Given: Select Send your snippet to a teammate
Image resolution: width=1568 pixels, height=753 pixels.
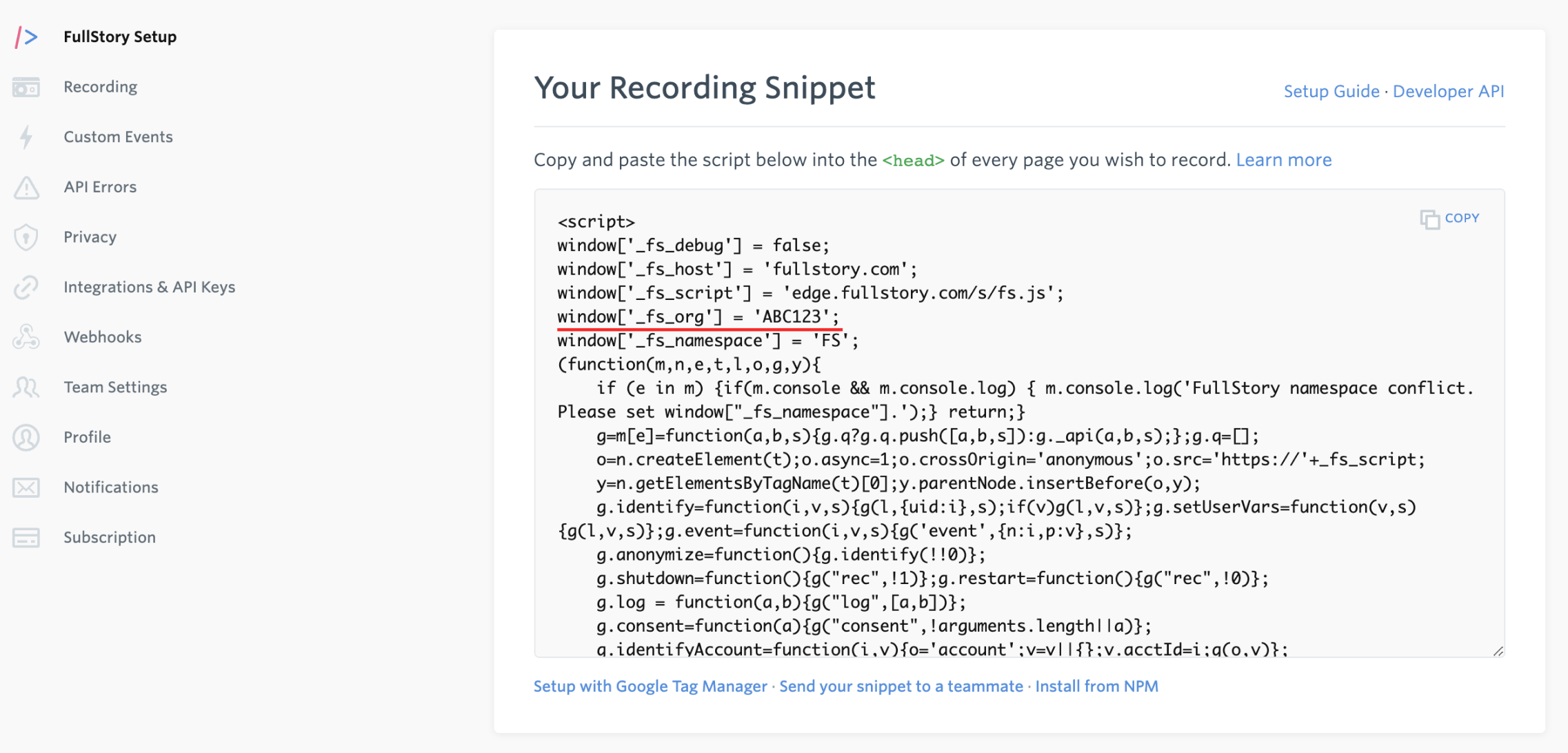Looking at the screenshot, I should tap(901, 686).
